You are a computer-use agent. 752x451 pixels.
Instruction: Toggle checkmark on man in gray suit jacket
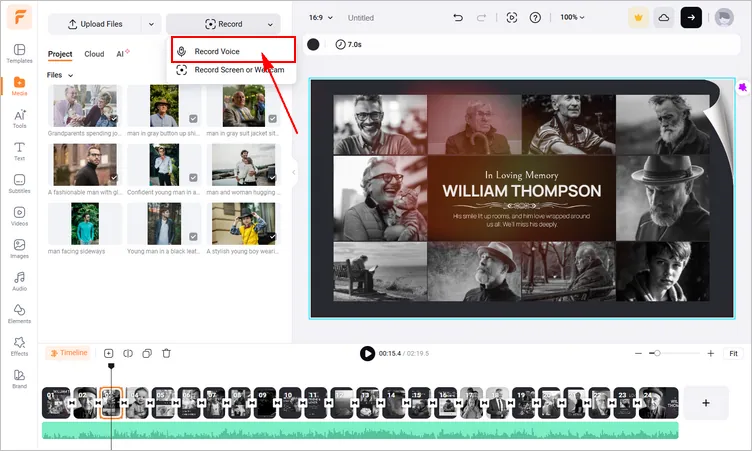tap(272, 119)
